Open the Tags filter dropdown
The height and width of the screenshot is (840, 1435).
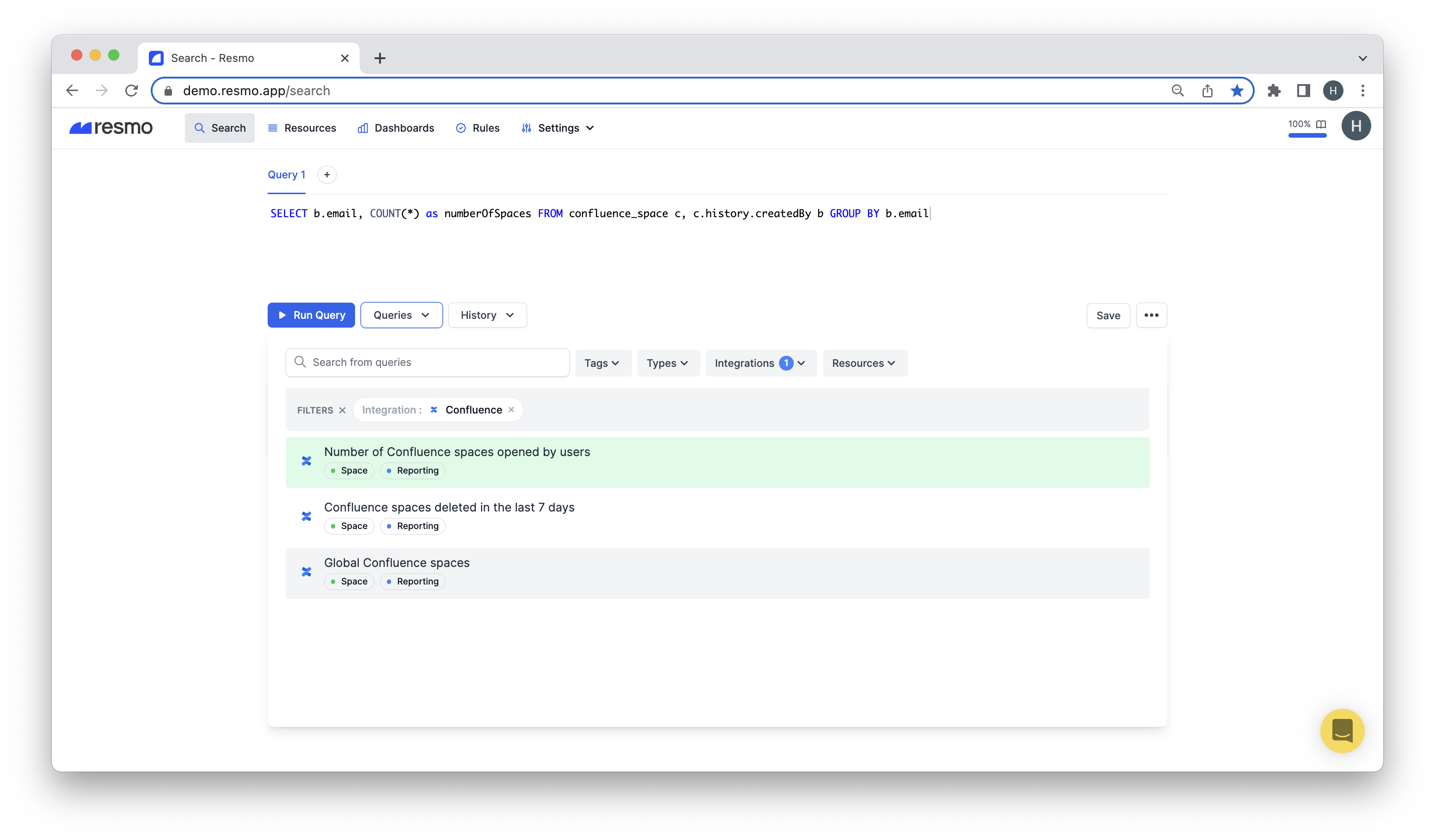pyautogui.click(x=603, y=363)
